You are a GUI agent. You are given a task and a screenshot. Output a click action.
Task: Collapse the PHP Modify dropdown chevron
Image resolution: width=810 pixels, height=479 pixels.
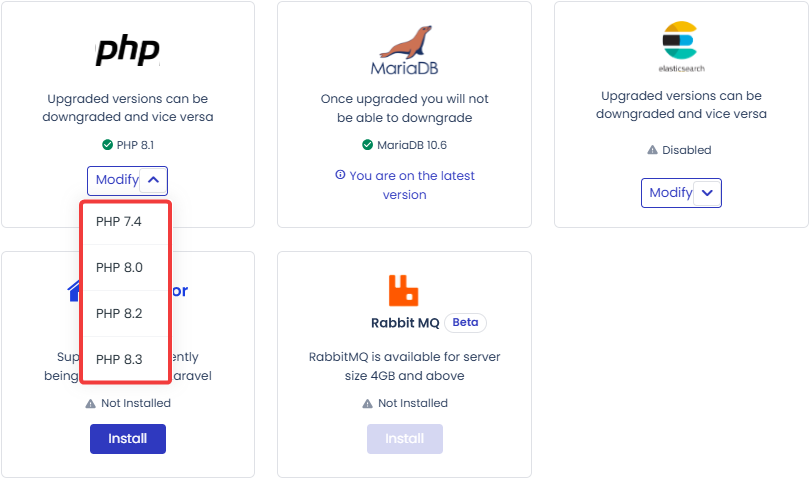click(x=153, y=180)
